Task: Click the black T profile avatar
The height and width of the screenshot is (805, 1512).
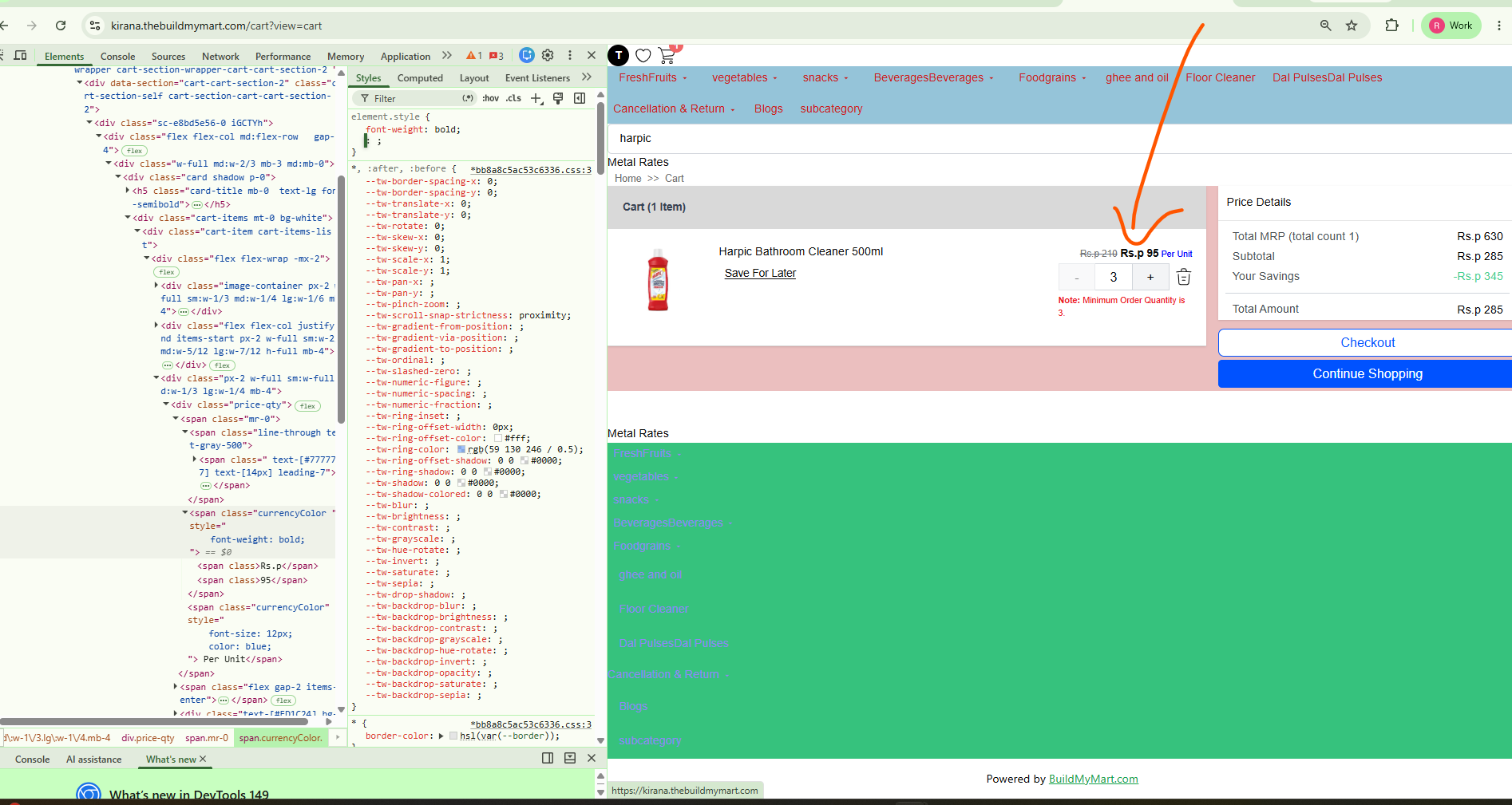Action: pos(619,55)
